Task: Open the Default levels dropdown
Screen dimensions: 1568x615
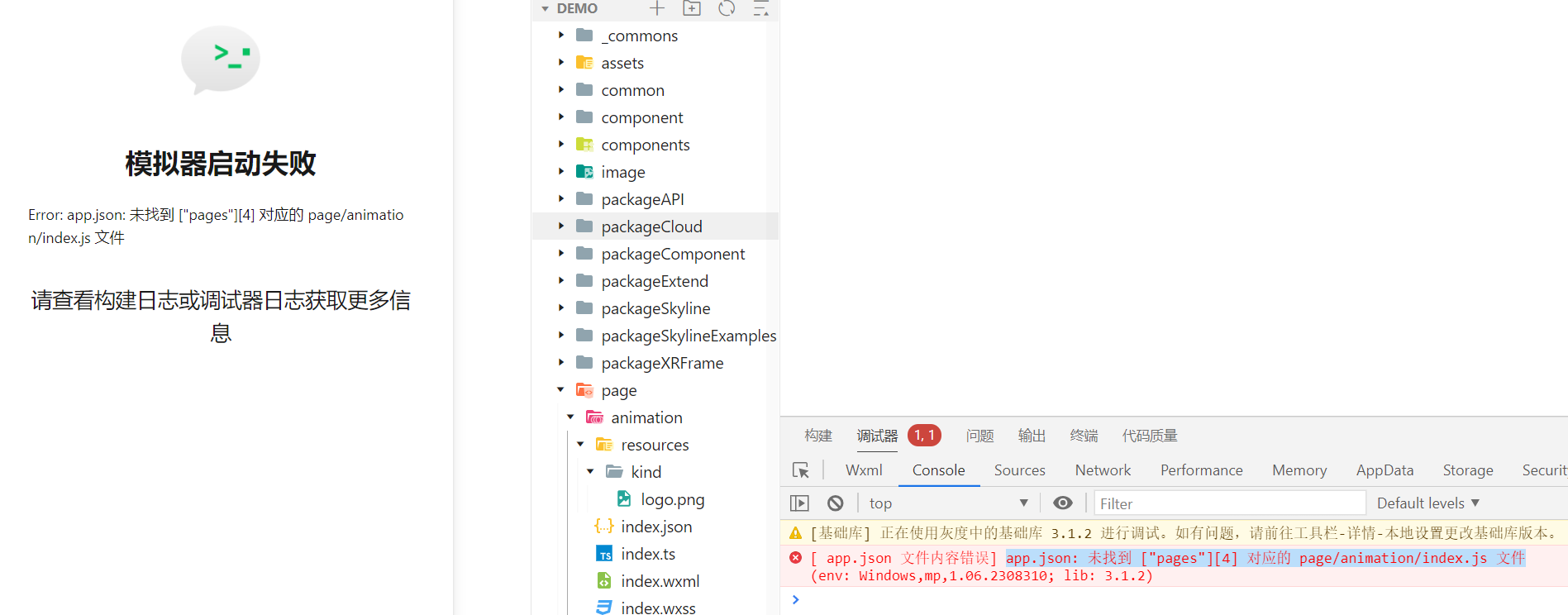Action: click(x=1428, y=503)
